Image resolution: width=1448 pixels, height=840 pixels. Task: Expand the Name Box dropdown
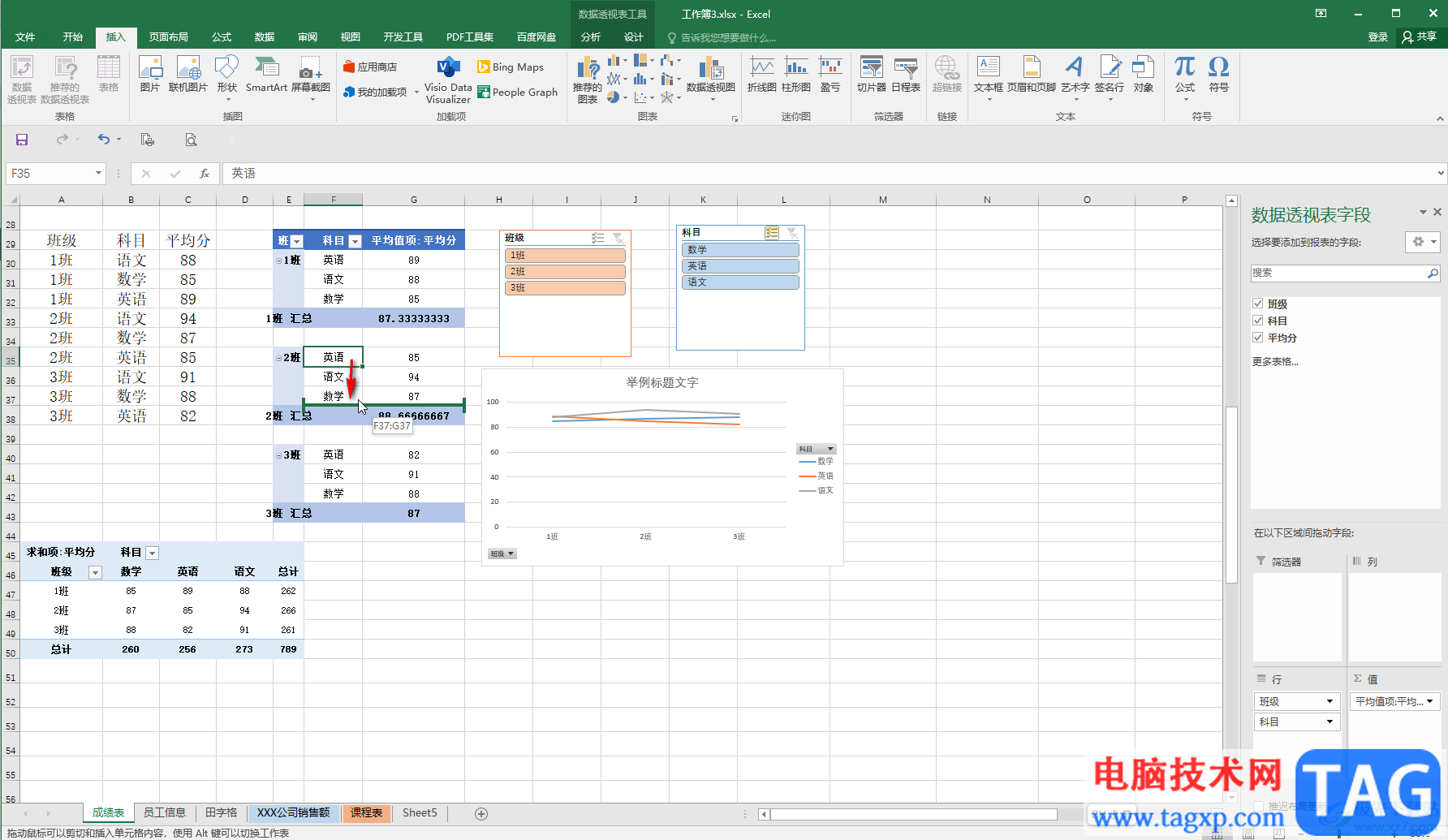[98, 173]
